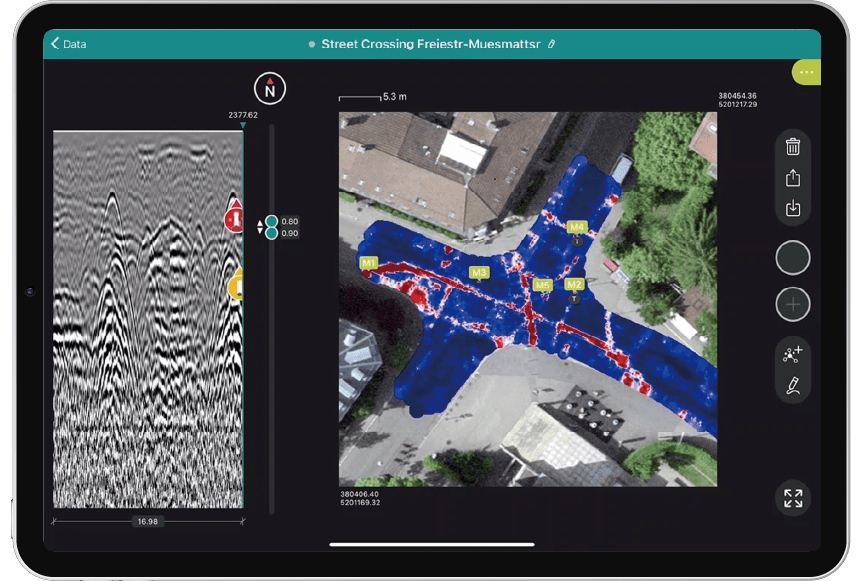Tap the North compass icon

269,89
